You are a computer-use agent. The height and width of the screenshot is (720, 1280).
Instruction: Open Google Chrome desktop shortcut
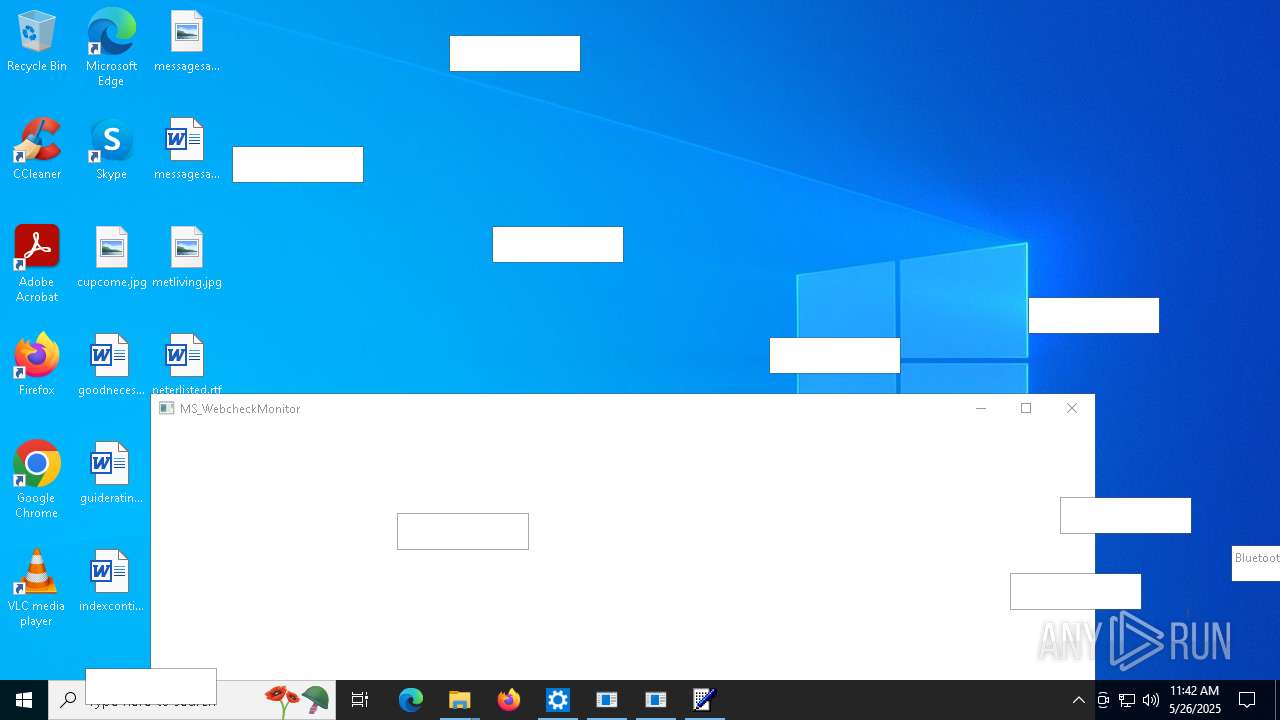(37, 480)
